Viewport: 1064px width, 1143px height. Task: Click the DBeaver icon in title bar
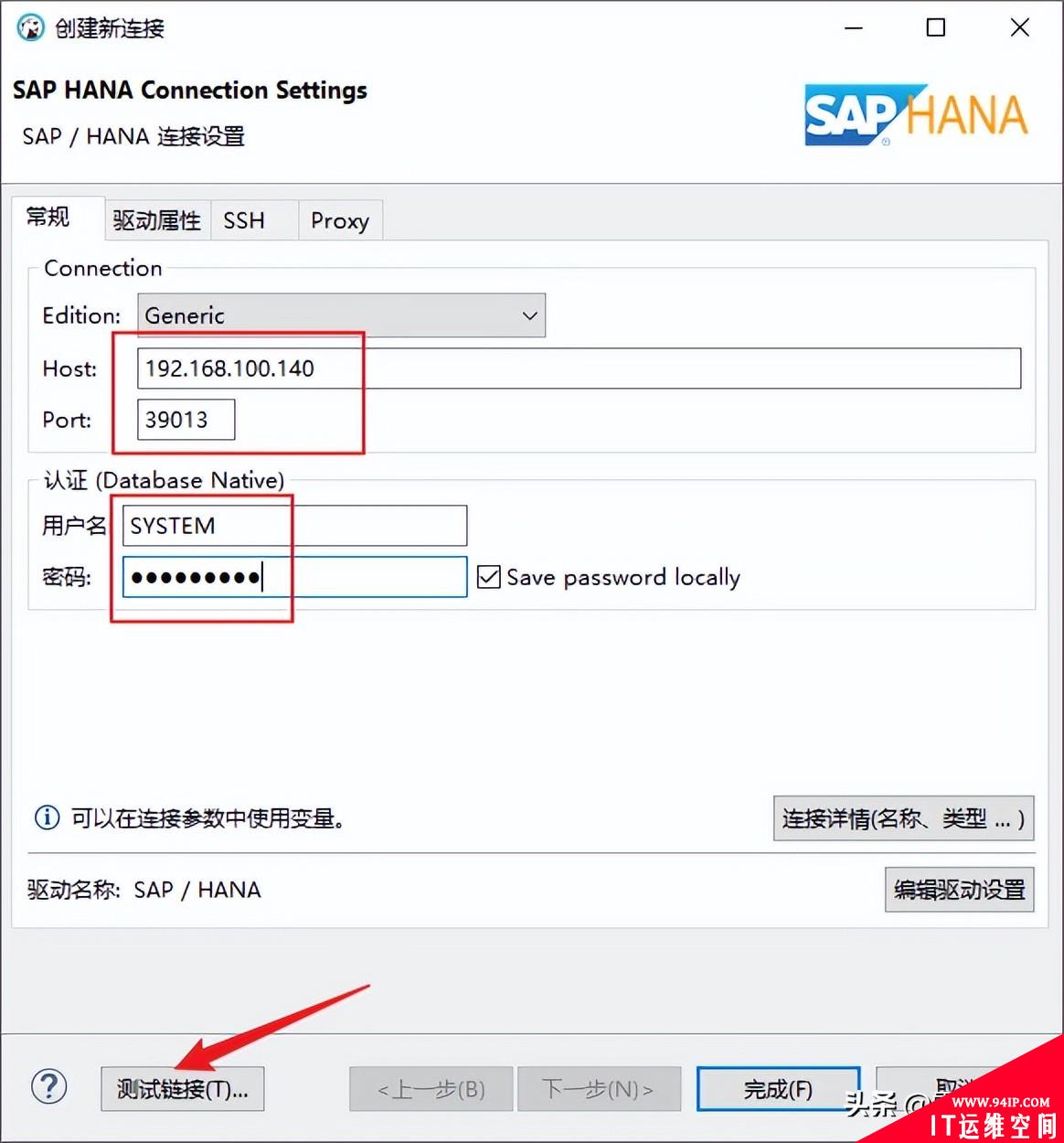[x=31, y=27]
